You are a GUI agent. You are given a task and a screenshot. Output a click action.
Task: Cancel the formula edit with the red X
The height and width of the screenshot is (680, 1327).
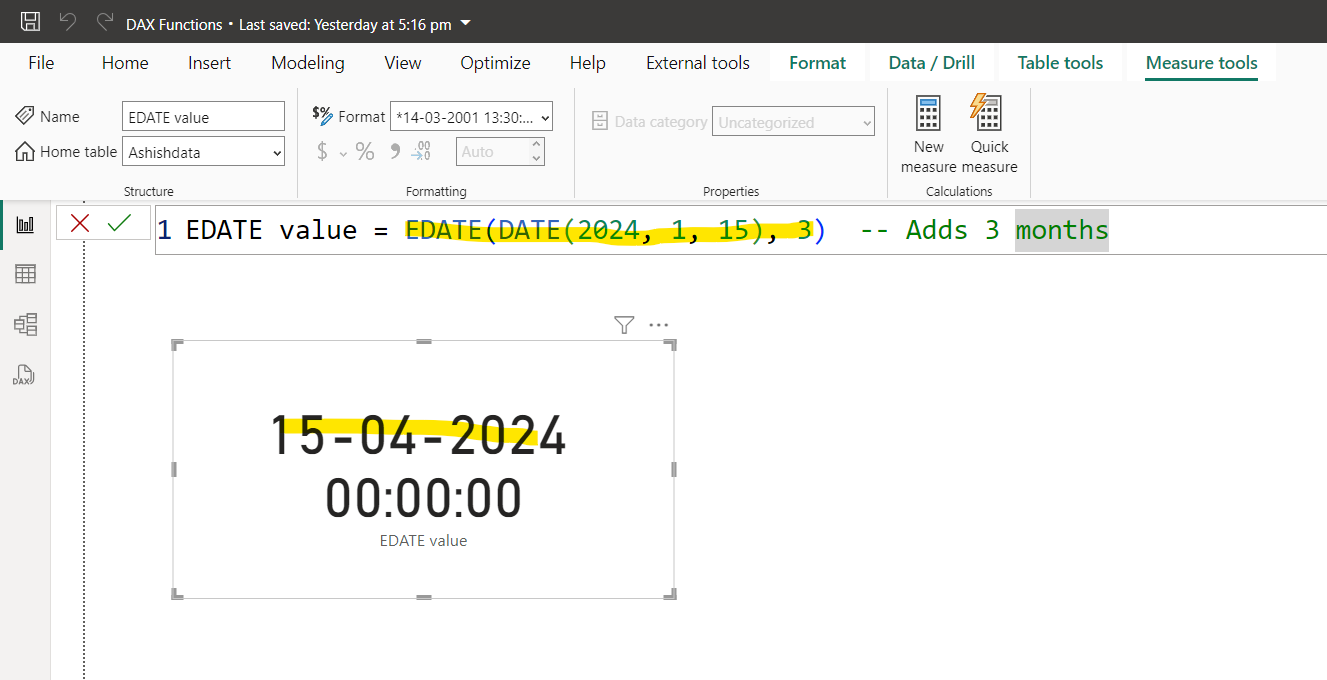[80, 223]
